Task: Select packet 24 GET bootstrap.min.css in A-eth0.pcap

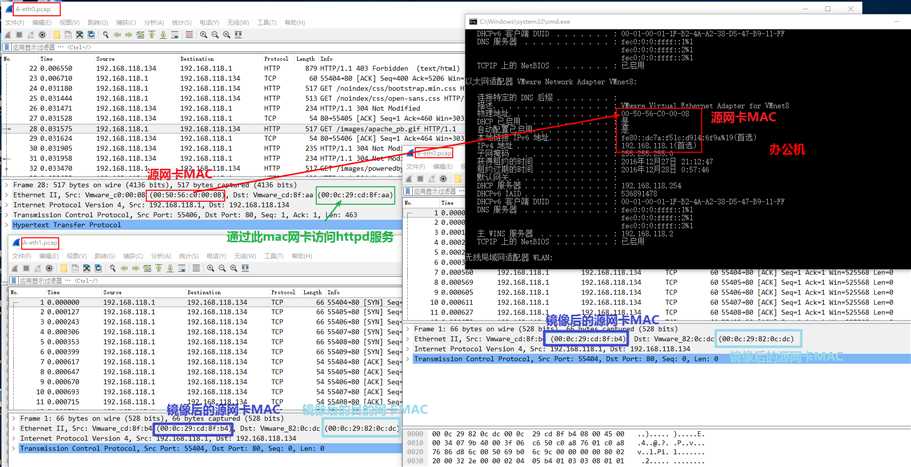Action: tap(232, 88)
